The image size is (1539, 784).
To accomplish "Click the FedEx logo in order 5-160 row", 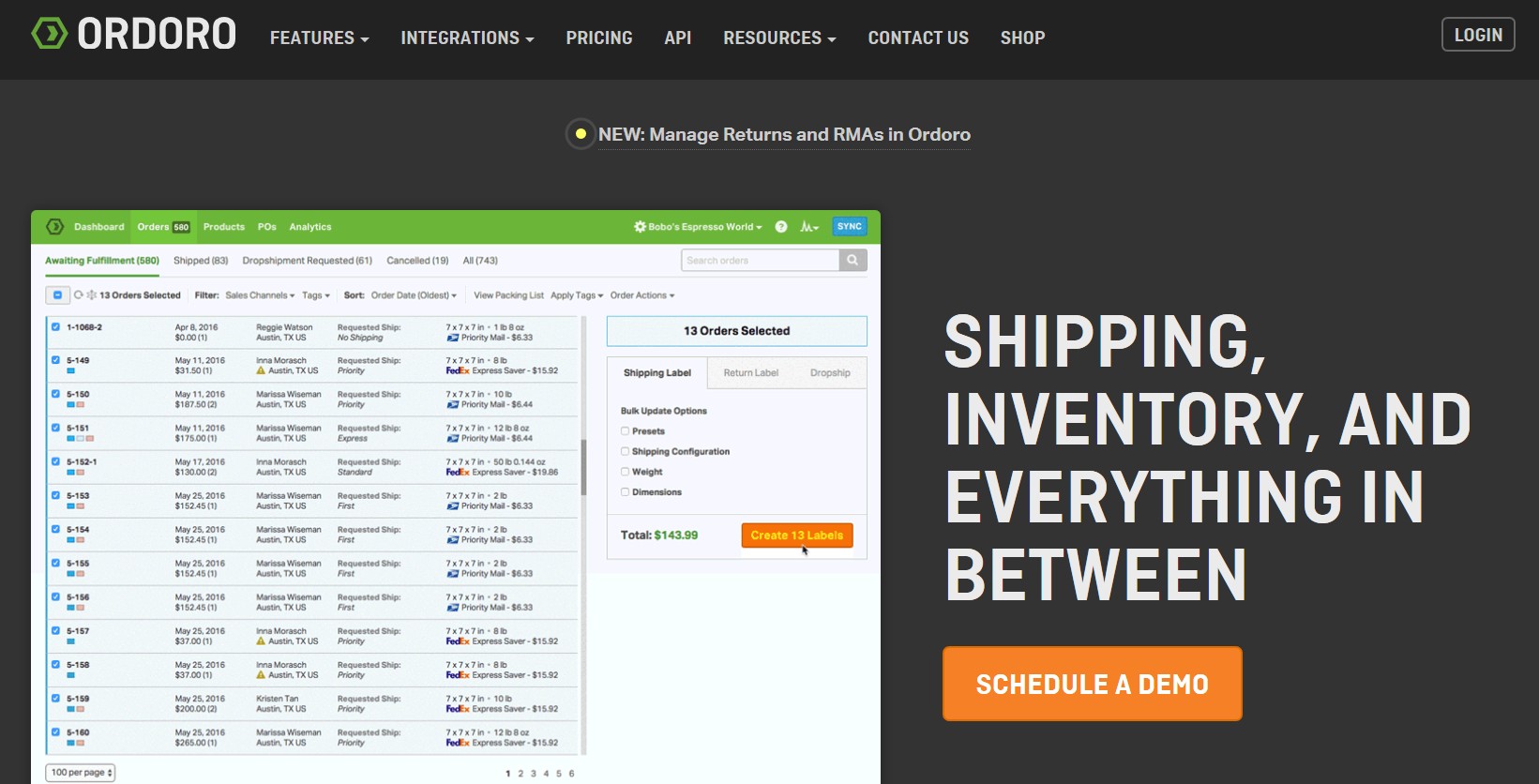I will 458,743.
